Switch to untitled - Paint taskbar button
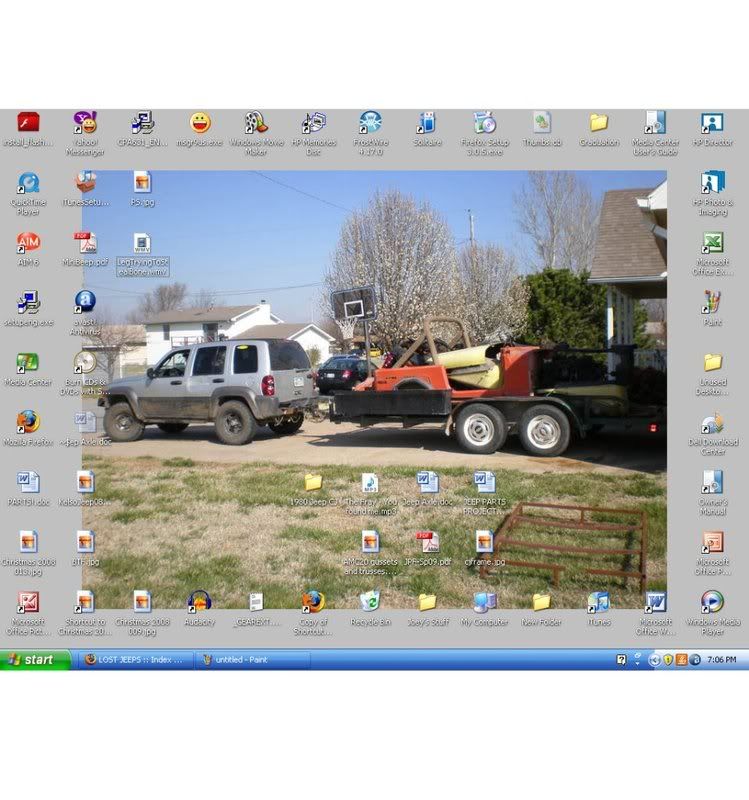Image resolution: width=749 pixels, height=800 pixels. (x=253, y=660)
